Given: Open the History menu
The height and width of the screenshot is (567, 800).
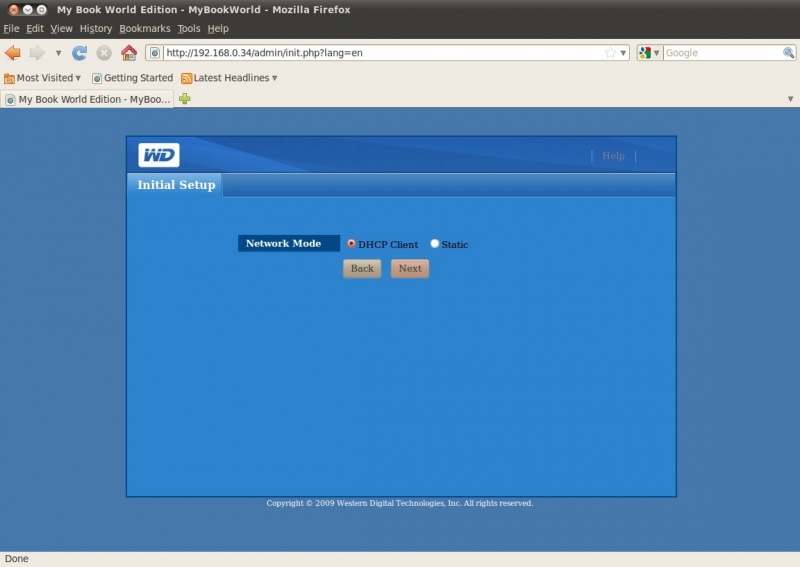Looking at the screenshot, I should click(95, 29).
